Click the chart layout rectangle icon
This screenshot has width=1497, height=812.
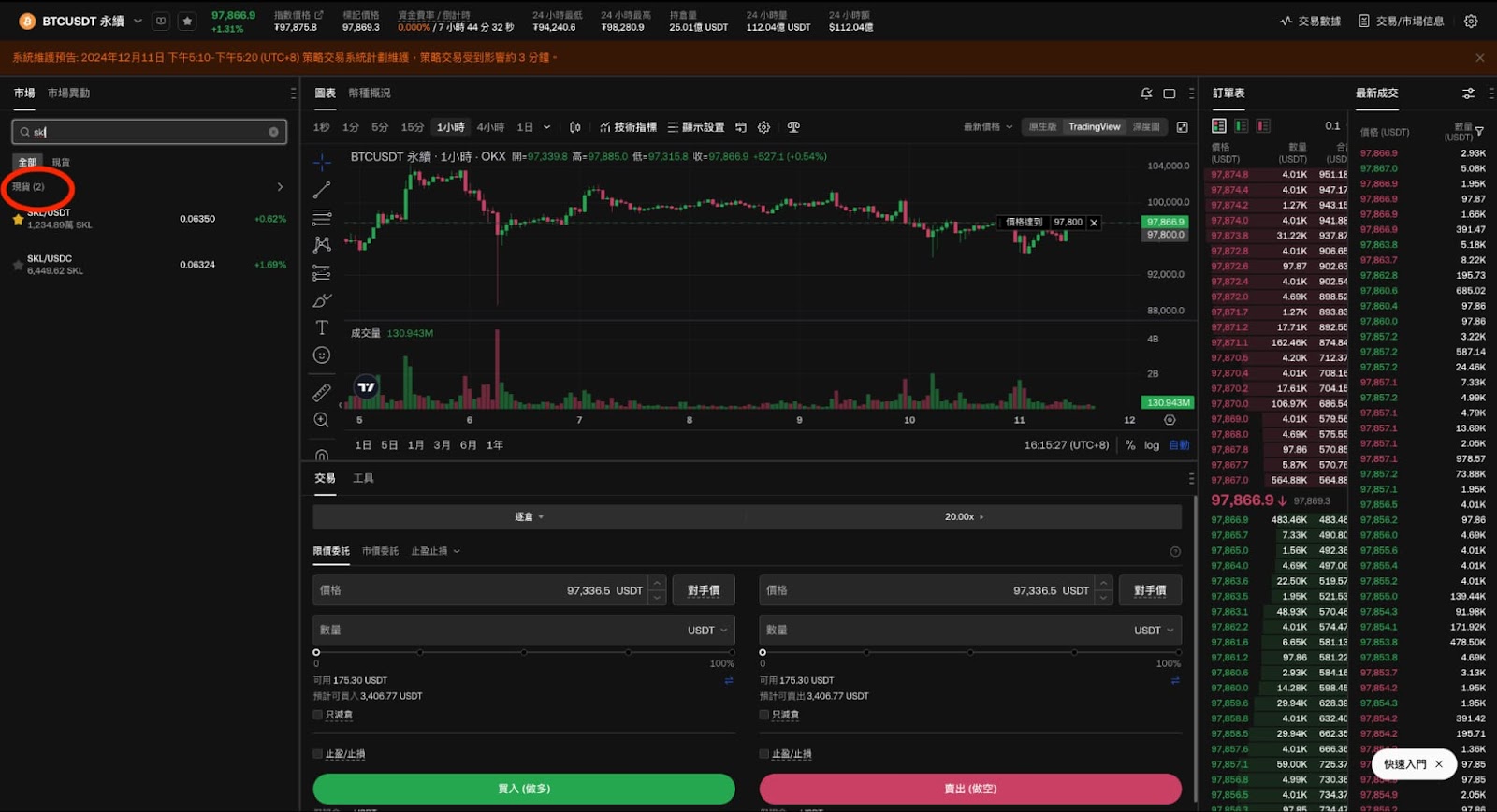coord(1169,94)
